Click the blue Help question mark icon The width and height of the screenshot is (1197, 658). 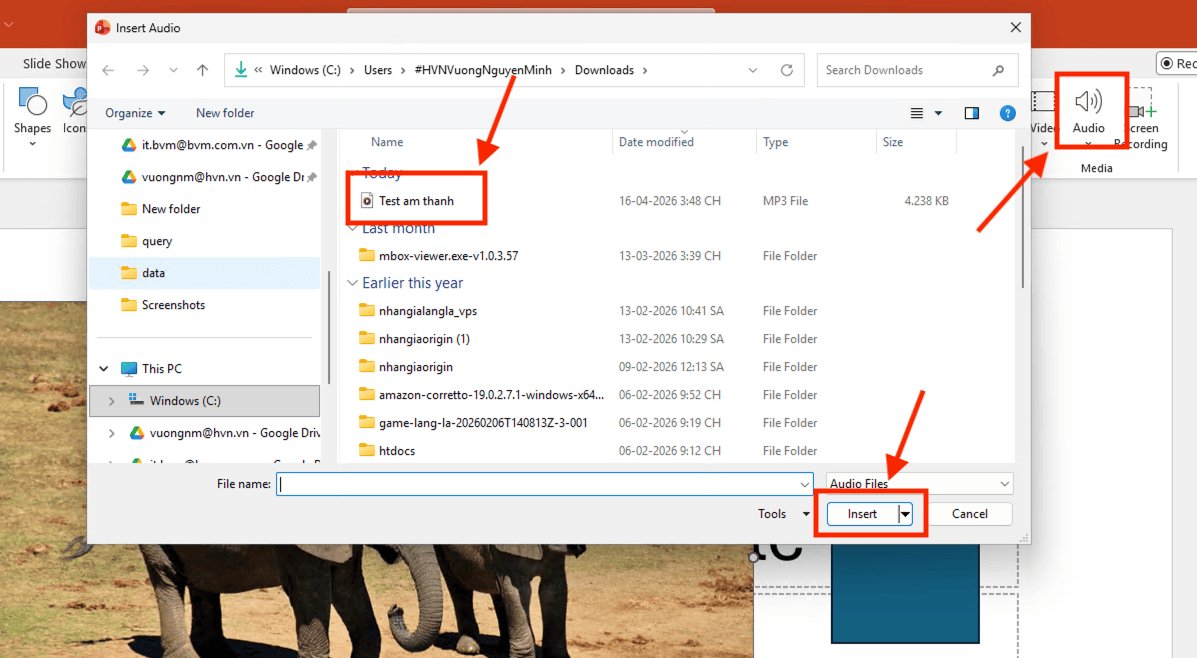(x=1008, y=113)
